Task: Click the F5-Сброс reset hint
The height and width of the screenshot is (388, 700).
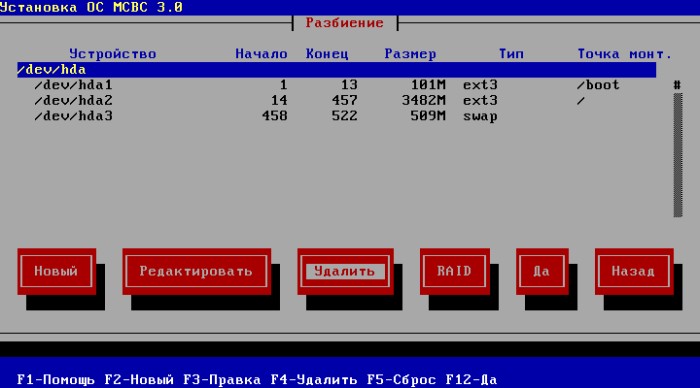Action: pyautogui.click(x=401, y=380)
